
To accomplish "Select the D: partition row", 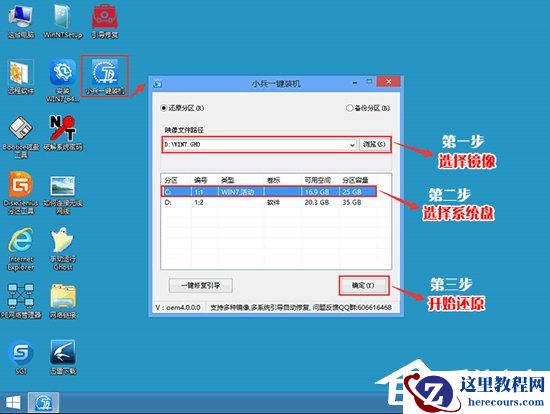I will 269,202.
